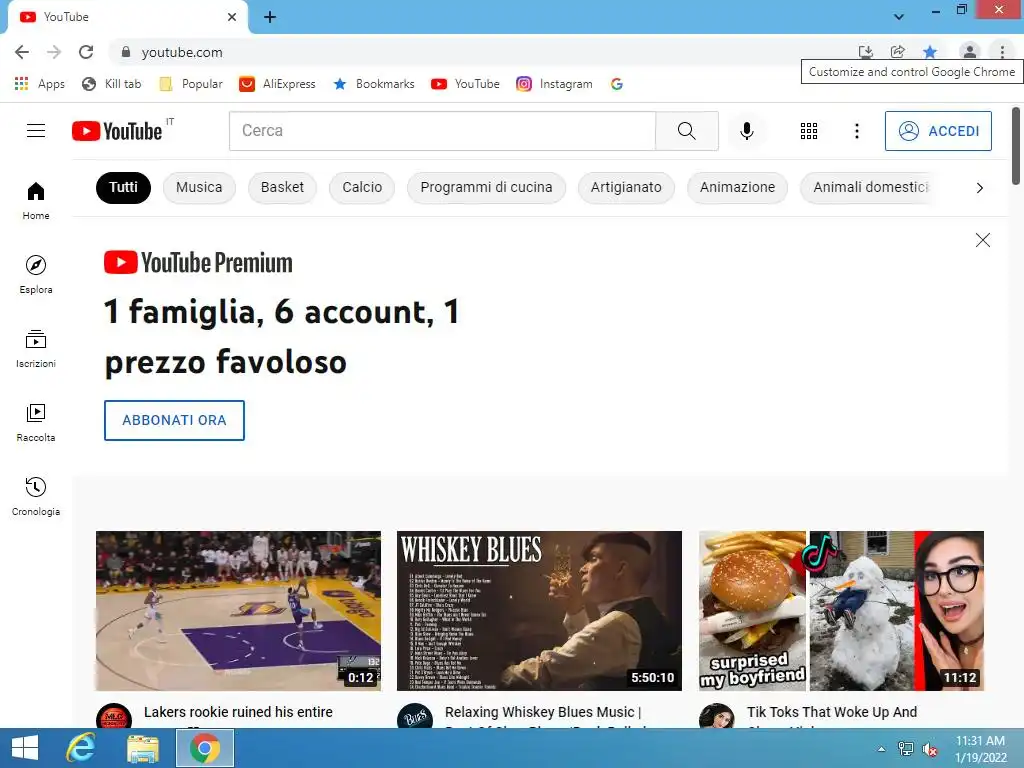
Task: Open YouTube settings three-dot menu
Action: point(856,131)
